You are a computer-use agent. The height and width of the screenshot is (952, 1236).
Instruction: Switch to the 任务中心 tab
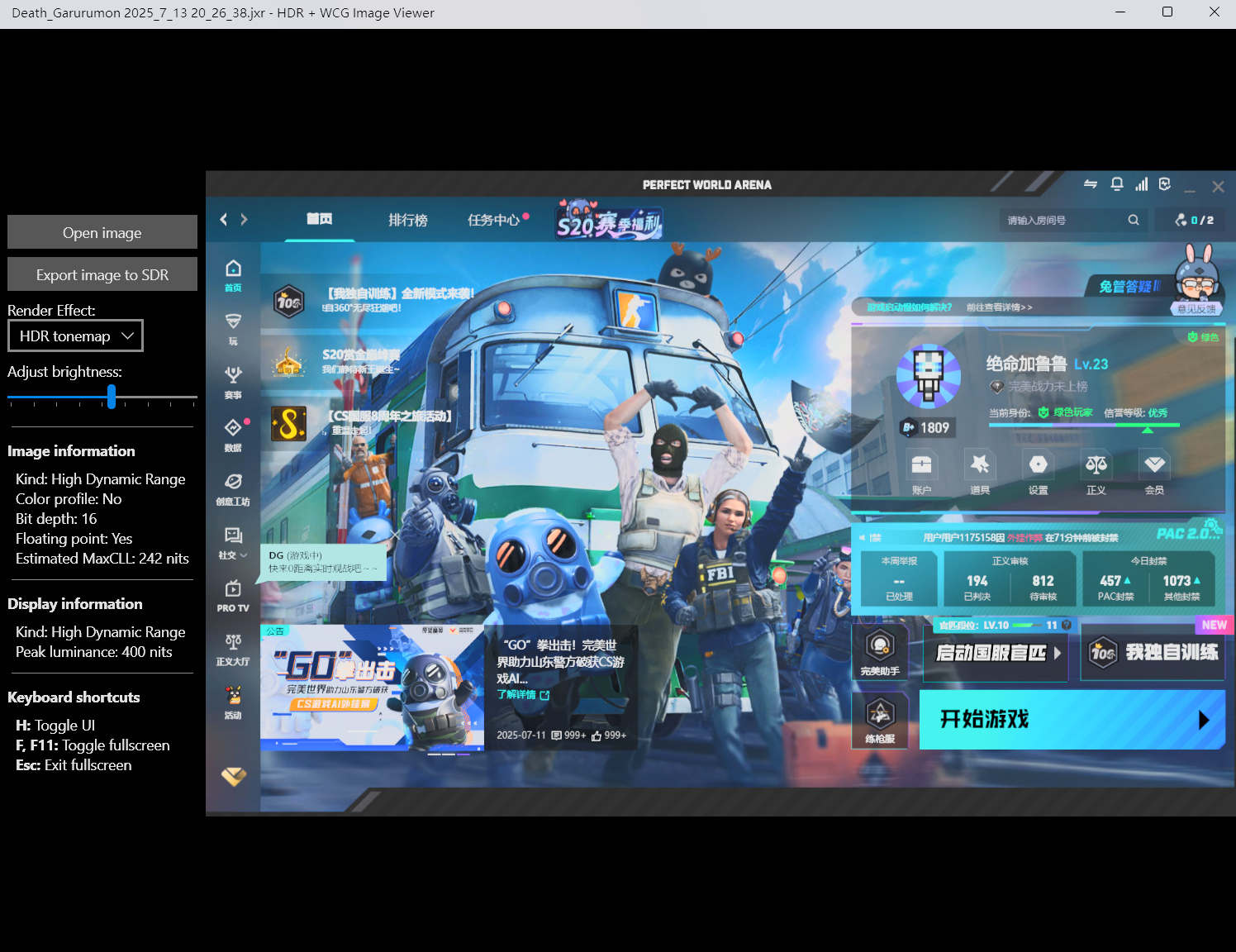coord(494,220)
